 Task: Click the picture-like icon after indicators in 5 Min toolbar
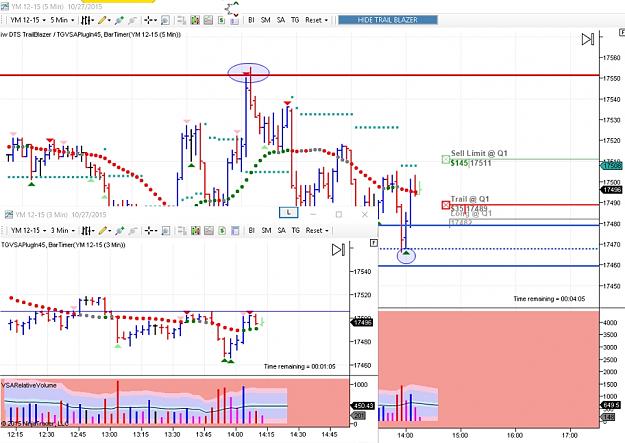coord(208,20)
